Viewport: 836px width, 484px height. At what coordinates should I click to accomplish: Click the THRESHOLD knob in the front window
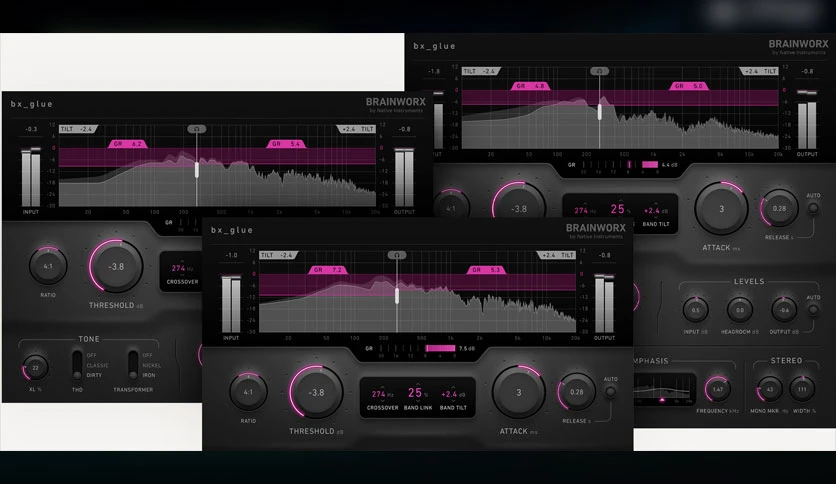coord(316,392)
